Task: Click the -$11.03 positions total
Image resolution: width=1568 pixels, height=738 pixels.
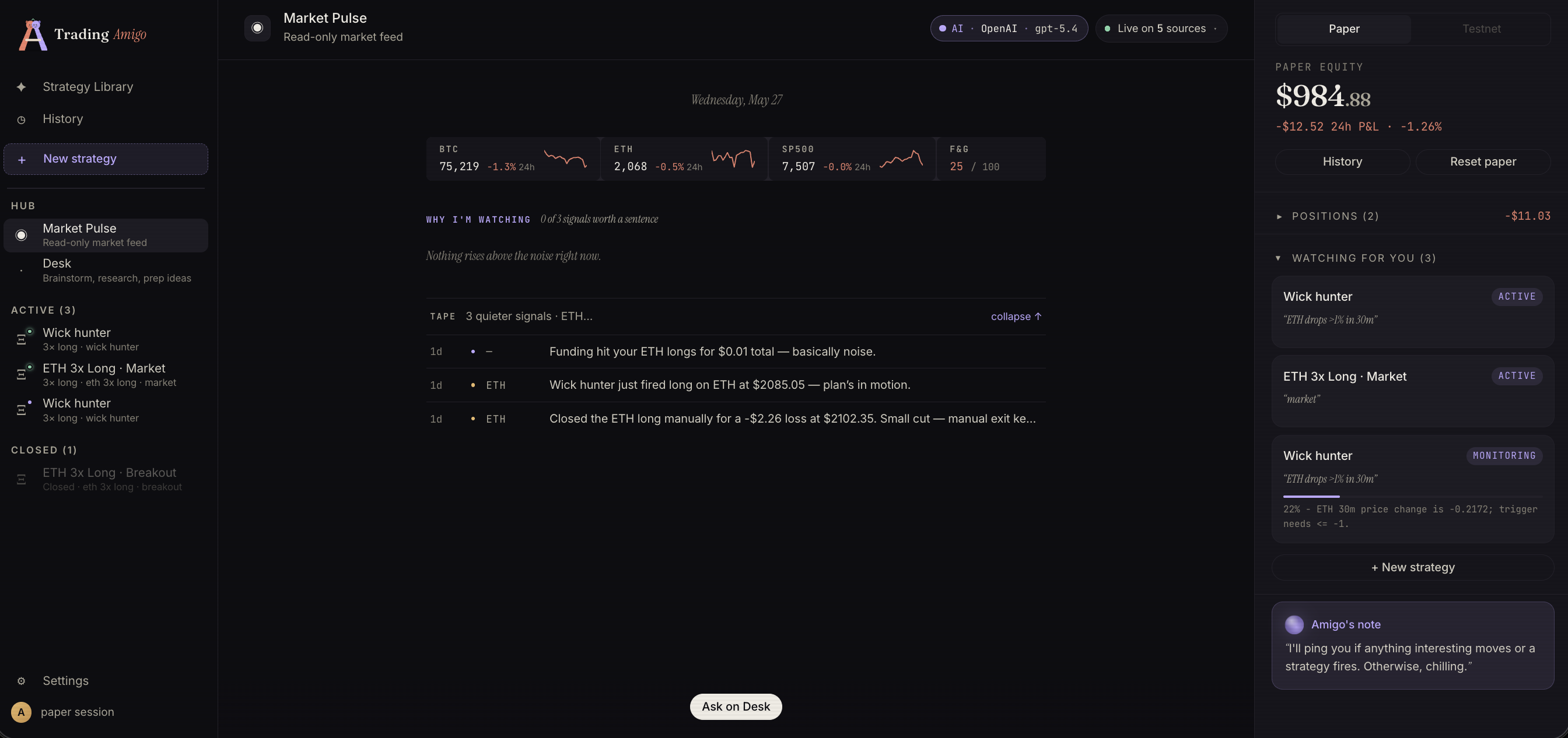Action: pos(1527,216)
